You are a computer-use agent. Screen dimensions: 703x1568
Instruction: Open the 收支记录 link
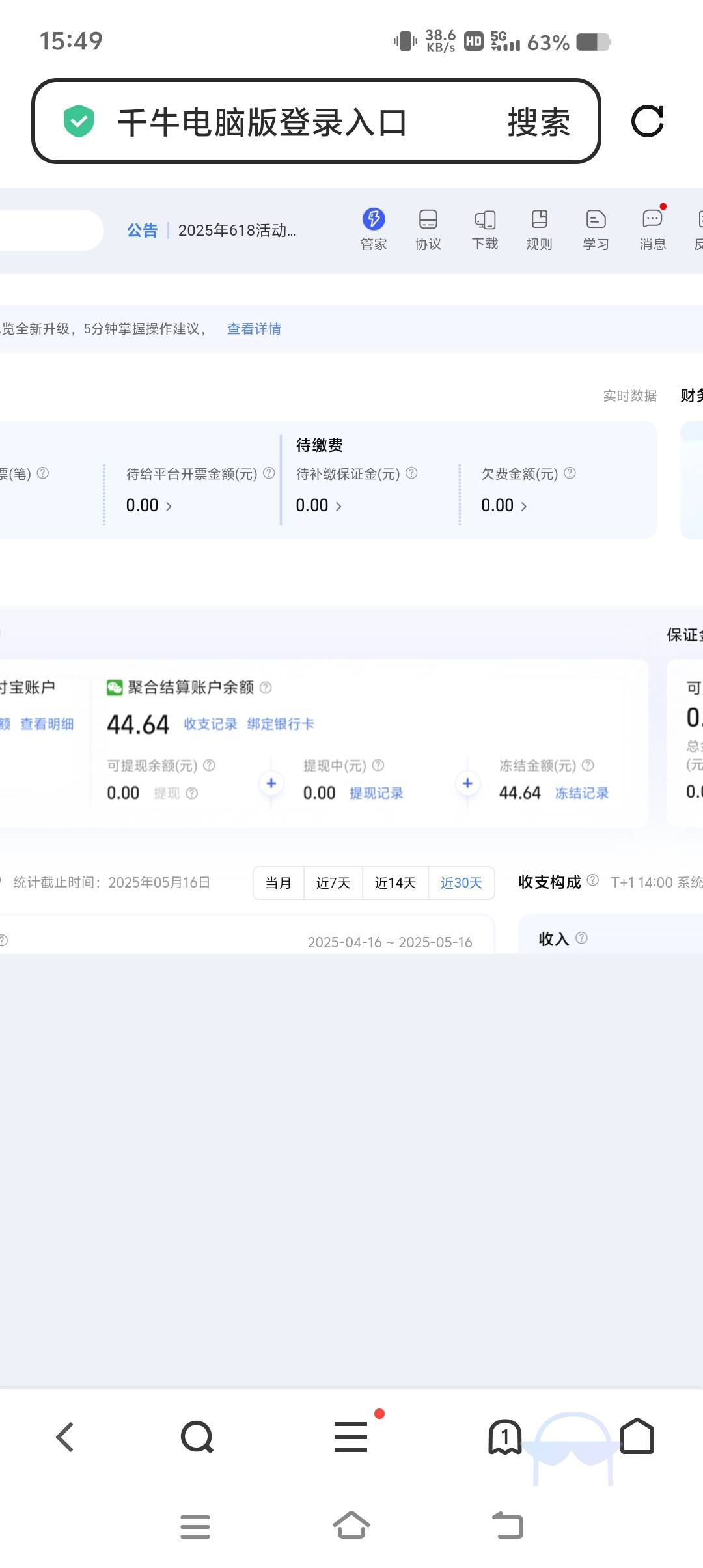pyautogui.click(x=210, y=724)
